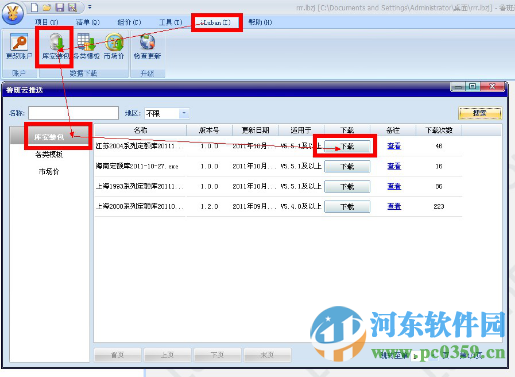
Task: Switch to the iLuban(I) tab
Action: pyautogui.click(x=215, y=22)
